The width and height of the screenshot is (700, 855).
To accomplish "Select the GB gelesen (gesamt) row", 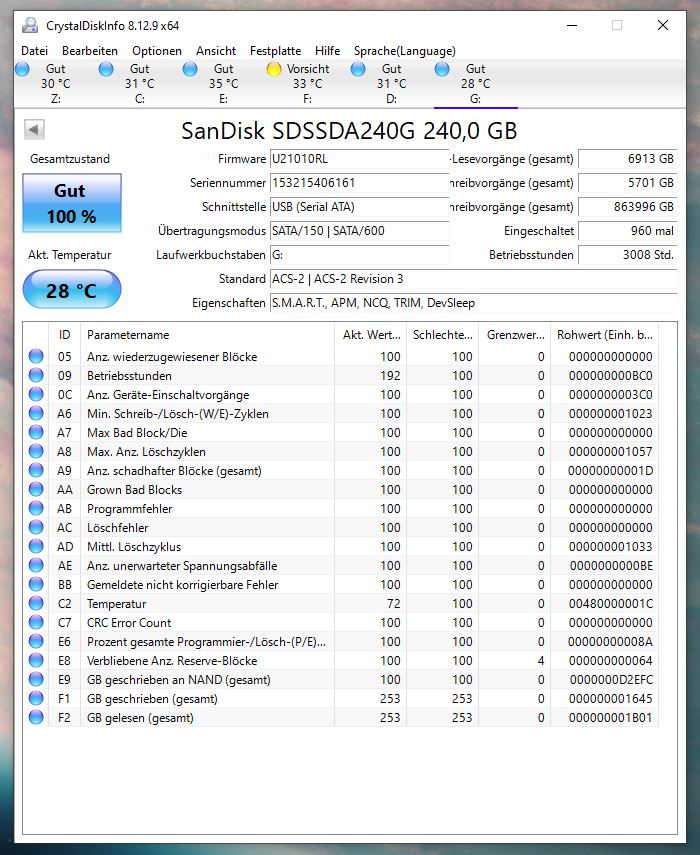I will tap(341, 718).
